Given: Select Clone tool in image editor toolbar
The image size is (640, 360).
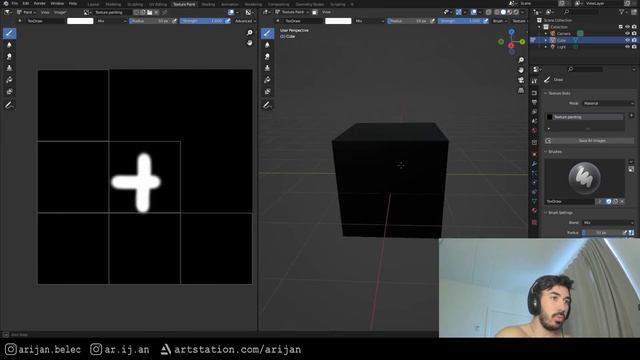Looking at the screenshot, I should click(x=9, y=68).
